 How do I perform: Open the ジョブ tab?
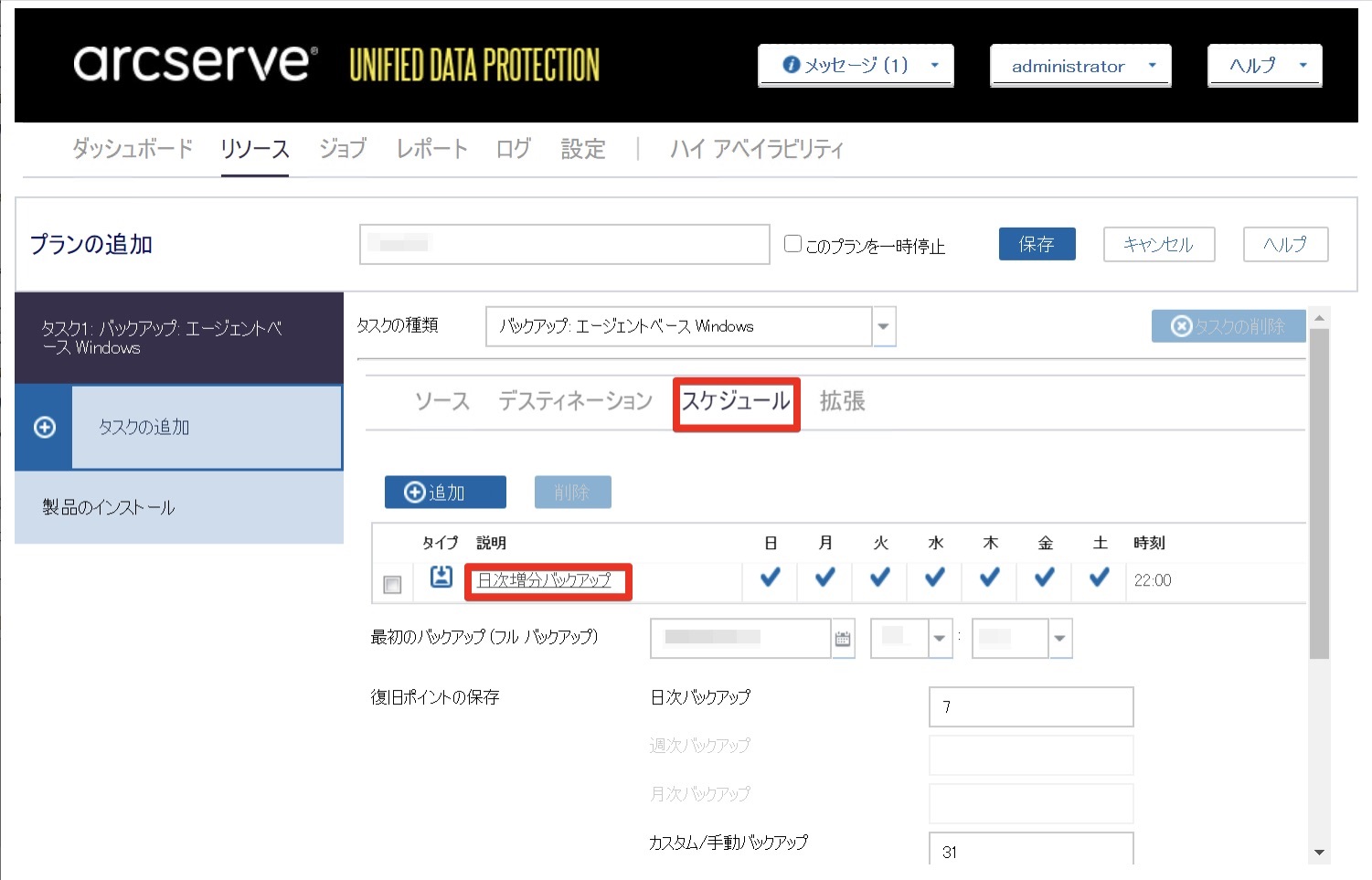tap(343, 148)
